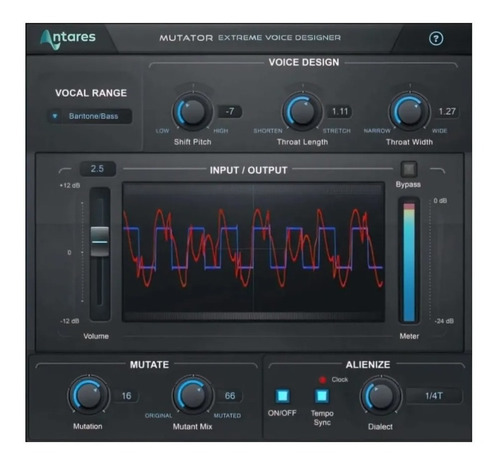
Task: Click the Shift Pitch label
Action: (192, 142)
